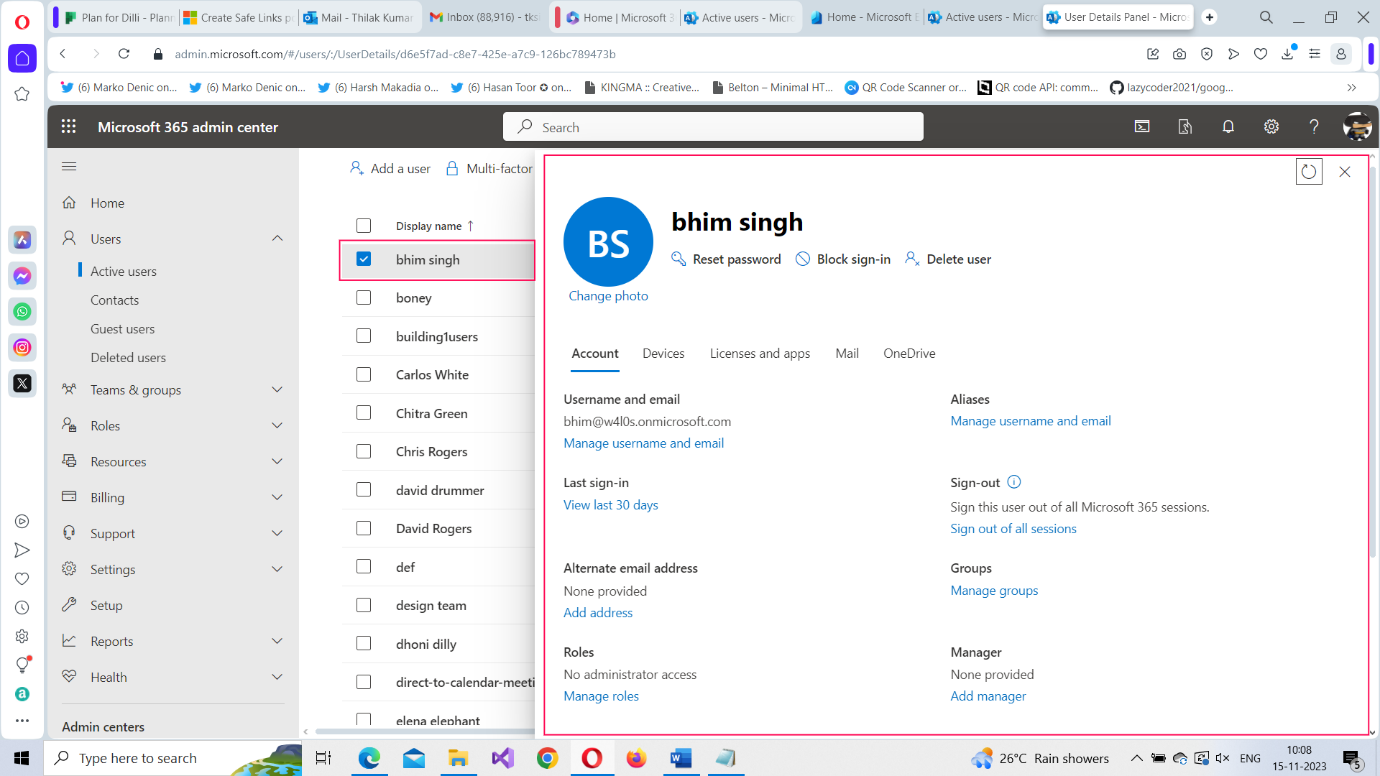Image resolution: width=1380 pixels, height=776 pixels.
Task: Check the Carlos White checkbox
Action: tap(363, 374)
